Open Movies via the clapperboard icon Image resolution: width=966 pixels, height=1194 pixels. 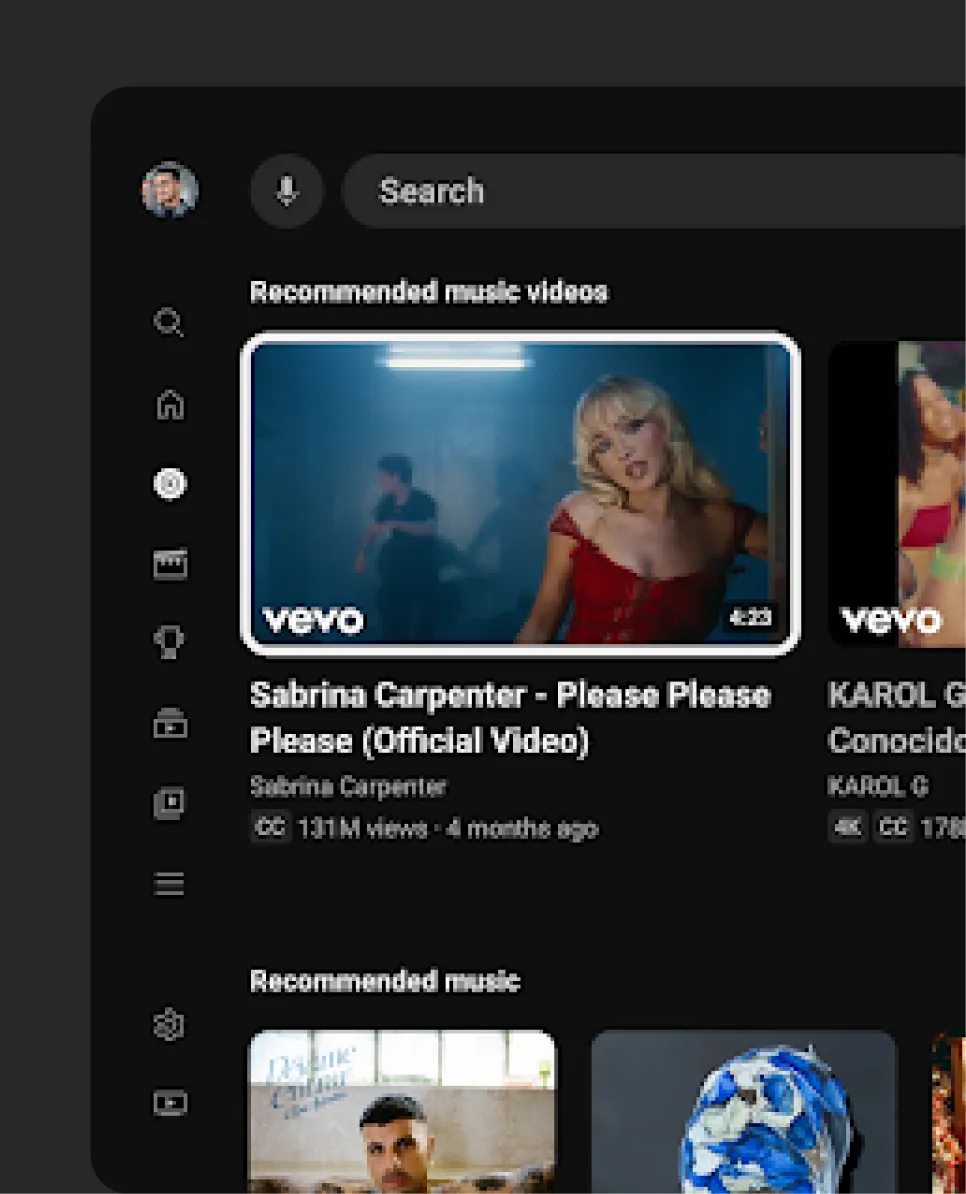tap(170, 564)
